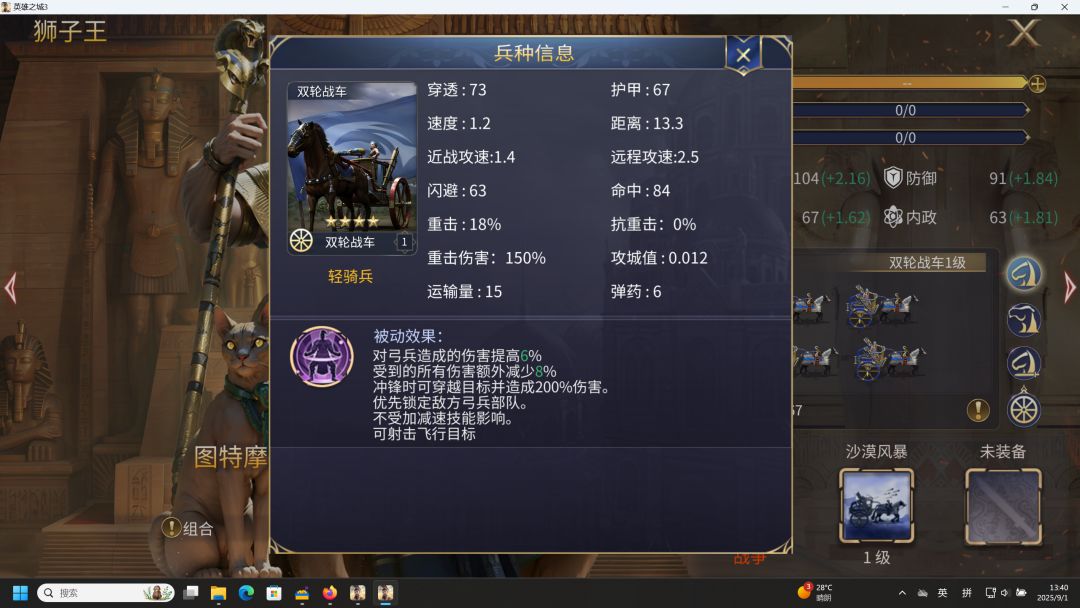The width and height of the screenshot is (1080, 608).
Task: Click the 内政 atom icon
Action: point(893,217)
